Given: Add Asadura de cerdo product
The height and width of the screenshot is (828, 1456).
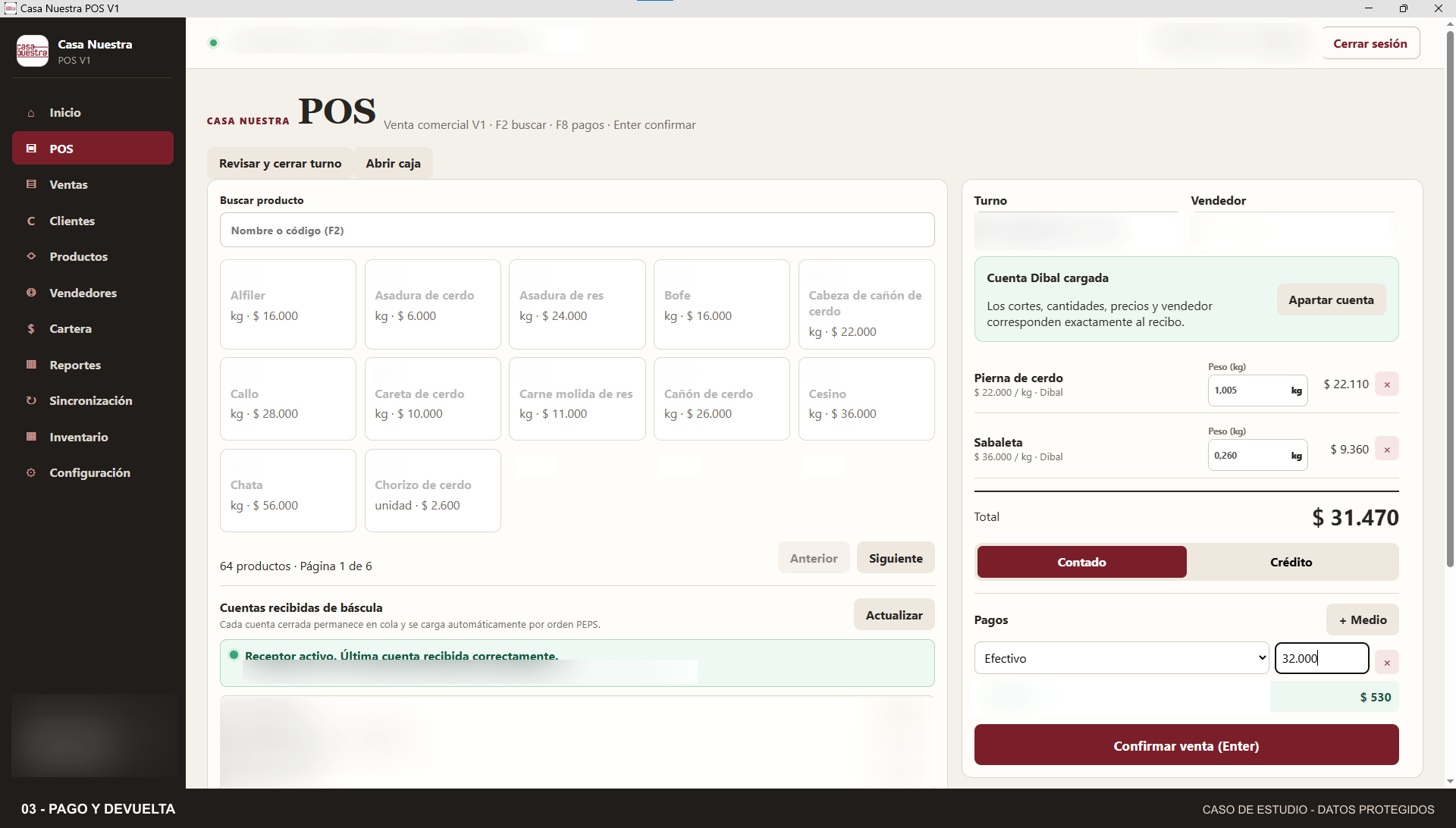Looking at the screenshot, I should tap(432, 304).
